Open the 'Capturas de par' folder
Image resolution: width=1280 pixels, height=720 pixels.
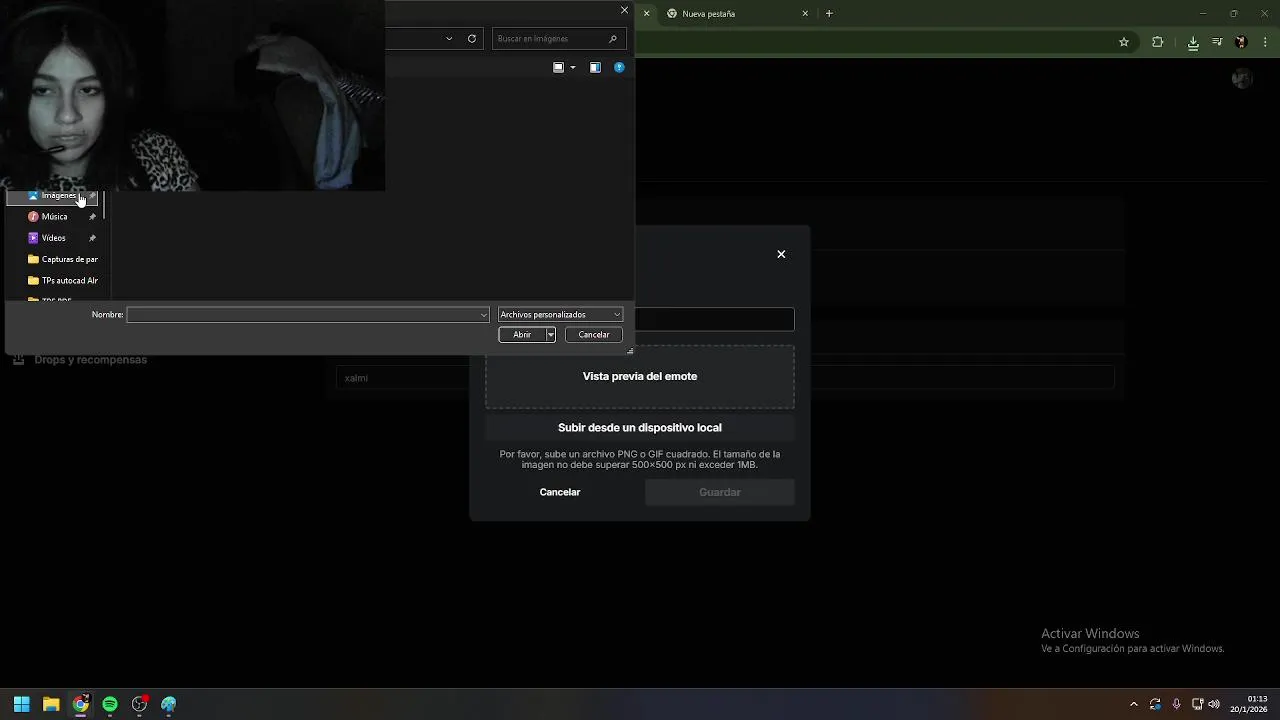coord(63,259)
